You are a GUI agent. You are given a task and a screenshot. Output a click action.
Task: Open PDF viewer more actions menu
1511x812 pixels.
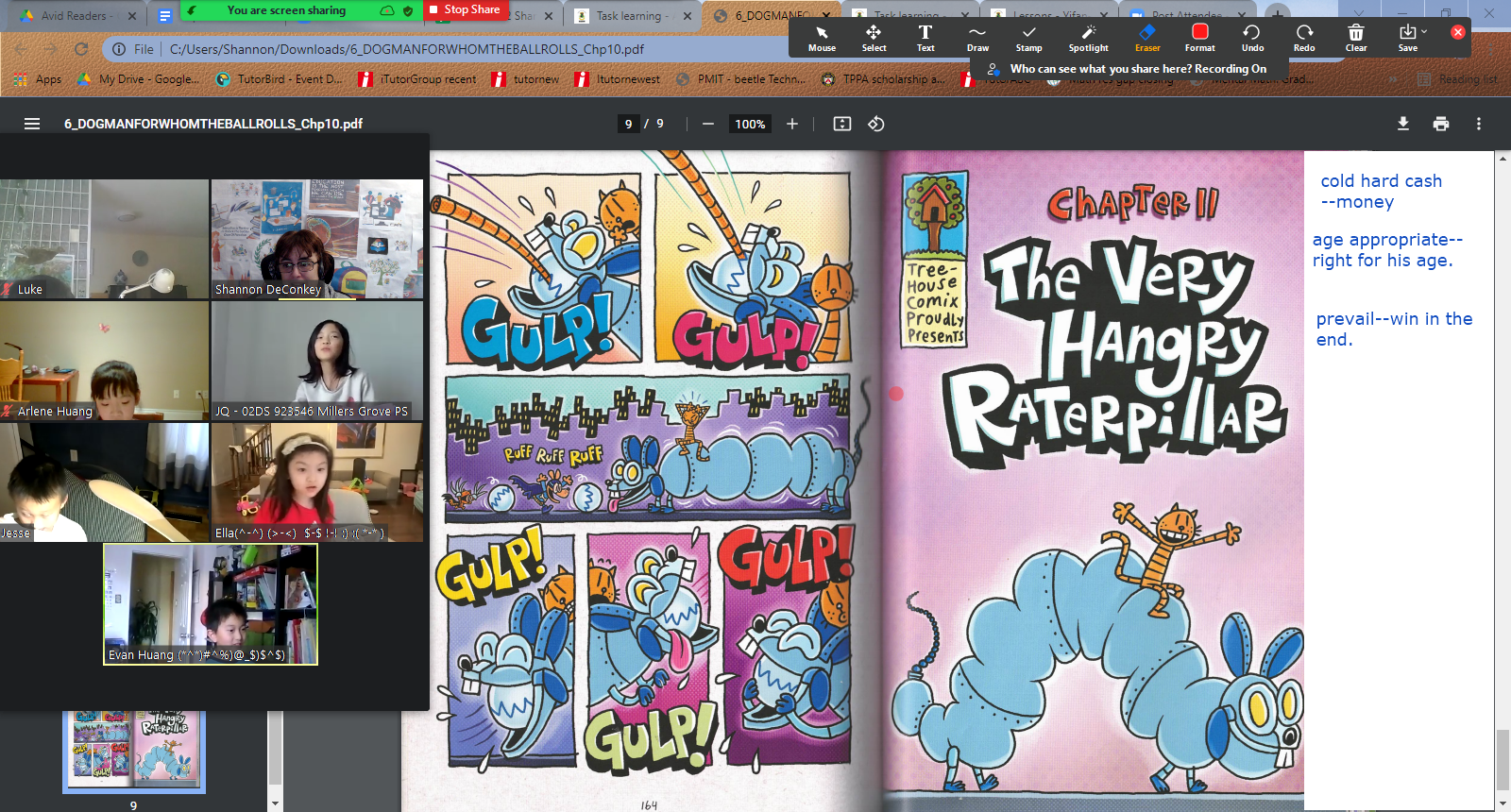click(x=1479, y=124)
